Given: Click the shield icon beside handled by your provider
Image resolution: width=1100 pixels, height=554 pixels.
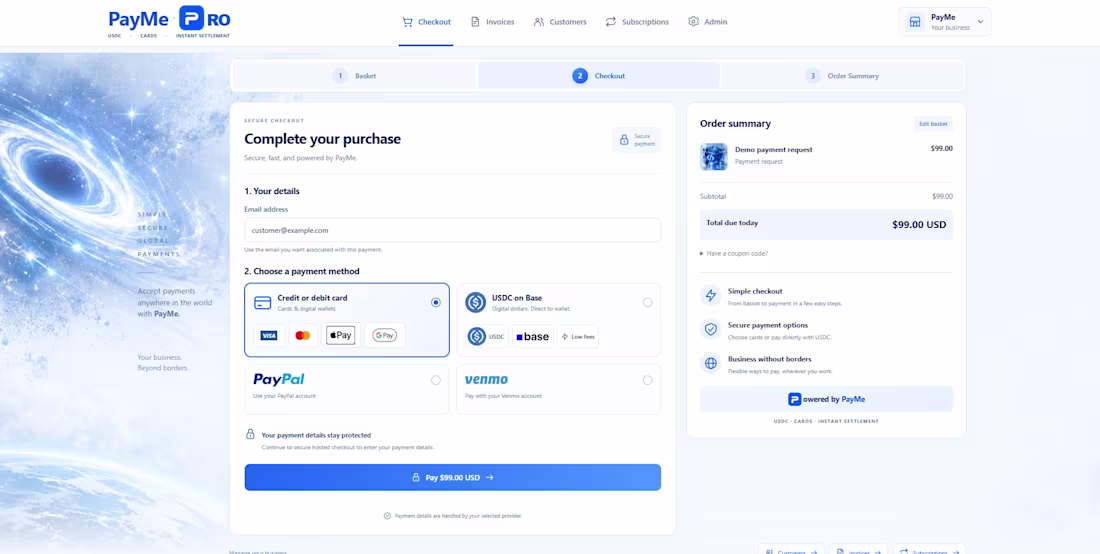Looking at the screenshot, I should click(387, 515).
